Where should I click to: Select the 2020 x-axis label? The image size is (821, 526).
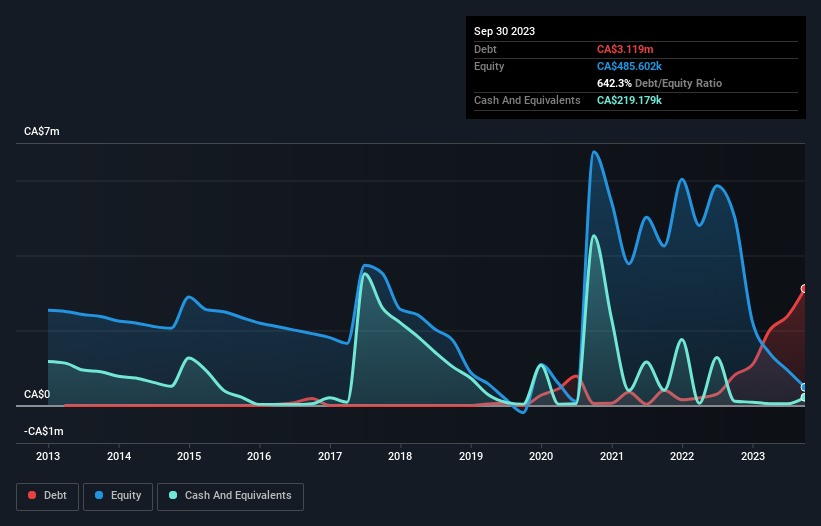pyautogui.click(x=541, y=456)
